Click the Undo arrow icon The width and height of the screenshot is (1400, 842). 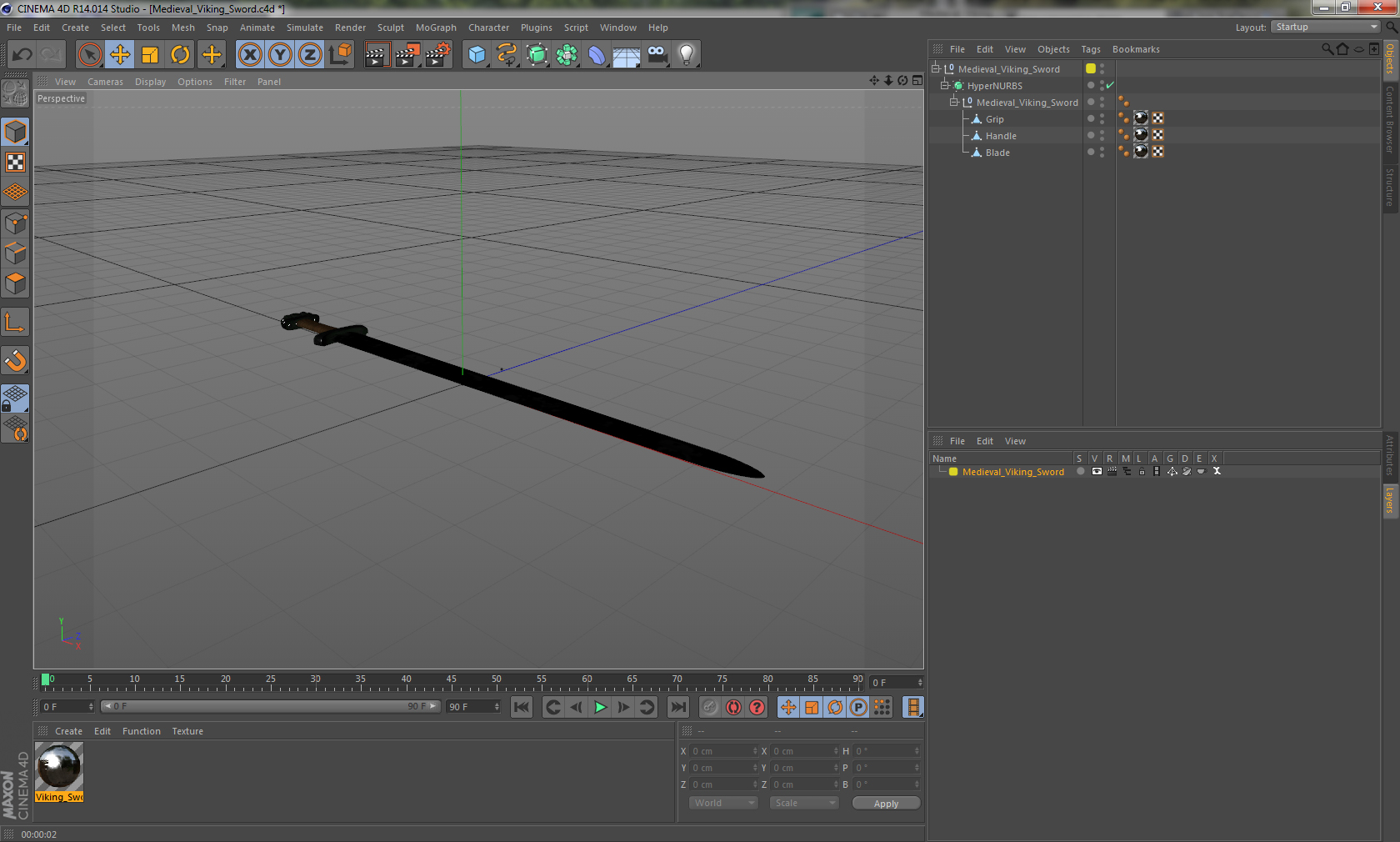coord(22,55)
